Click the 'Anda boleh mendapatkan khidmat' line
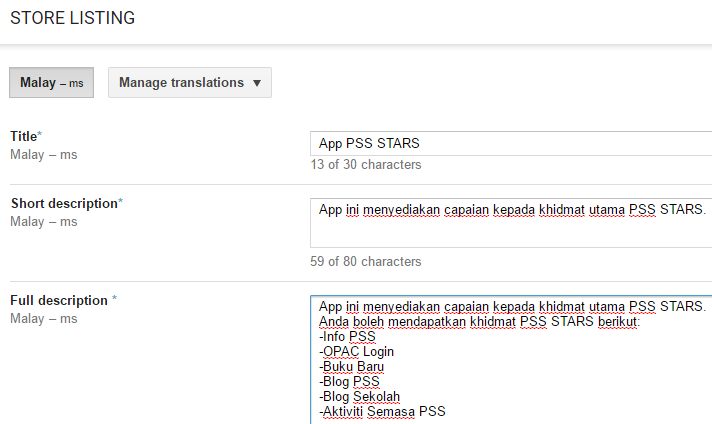This screenshot has width=712, height=424. tap(479, 321)
